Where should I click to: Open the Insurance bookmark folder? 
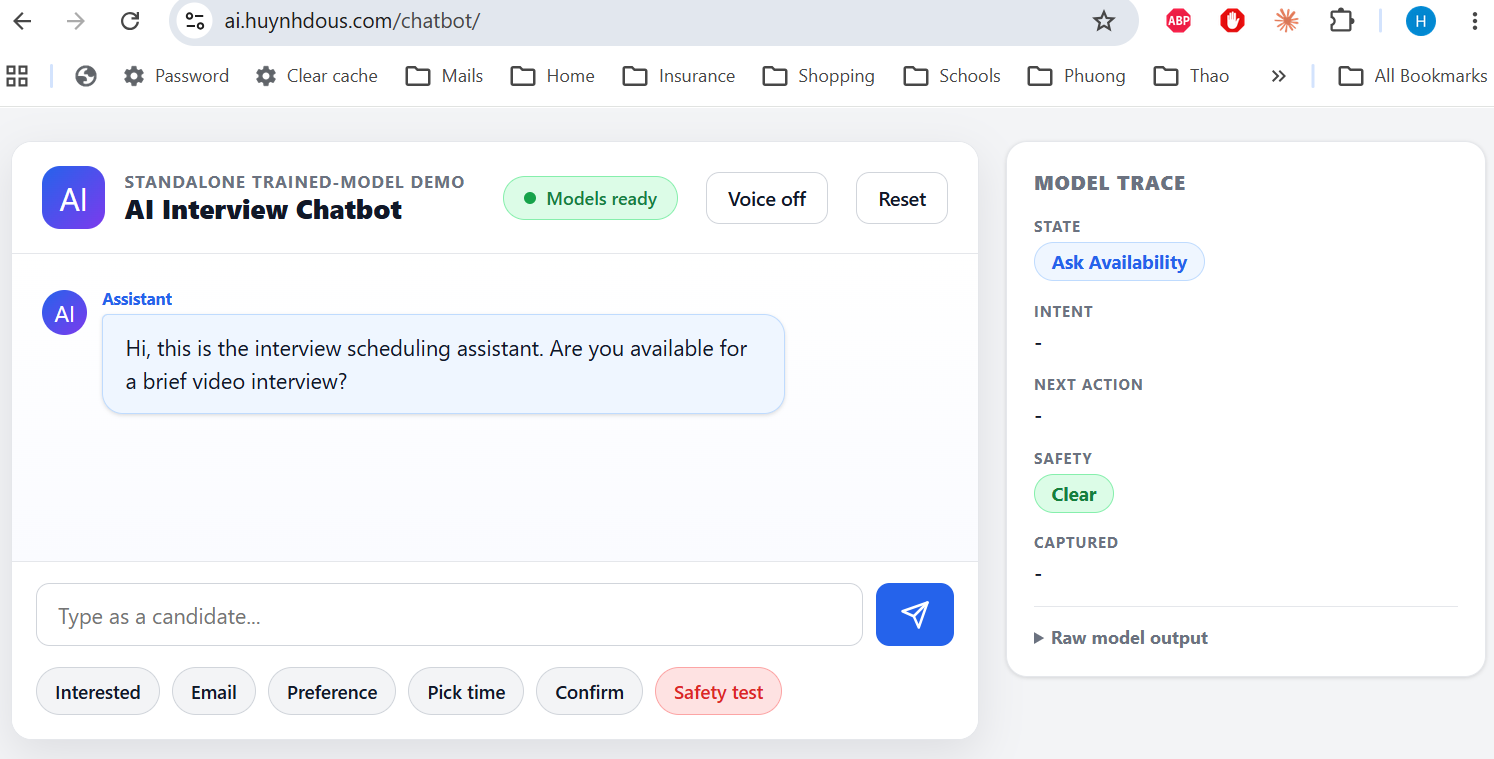(678, 76)
